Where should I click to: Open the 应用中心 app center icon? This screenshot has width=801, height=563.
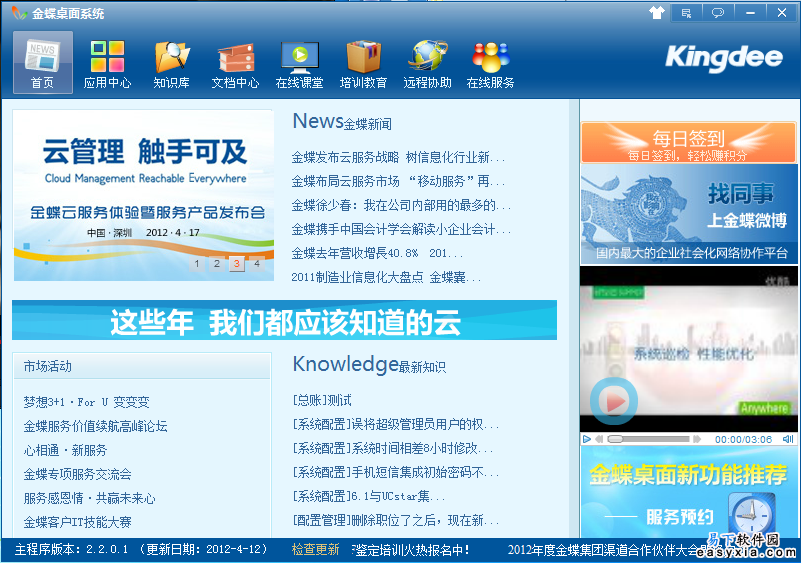[107, 63]
